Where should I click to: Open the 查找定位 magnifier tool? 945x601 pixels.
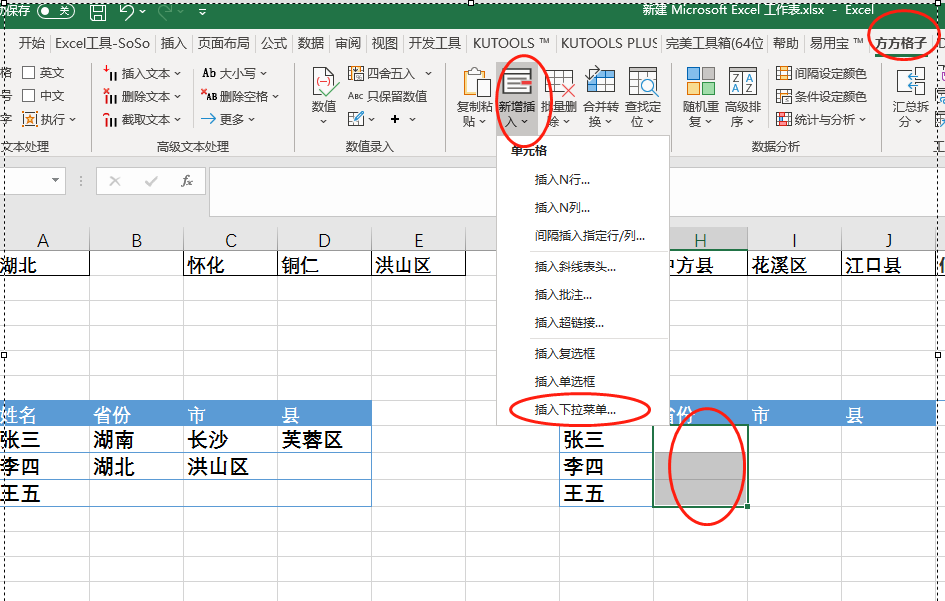642,96
